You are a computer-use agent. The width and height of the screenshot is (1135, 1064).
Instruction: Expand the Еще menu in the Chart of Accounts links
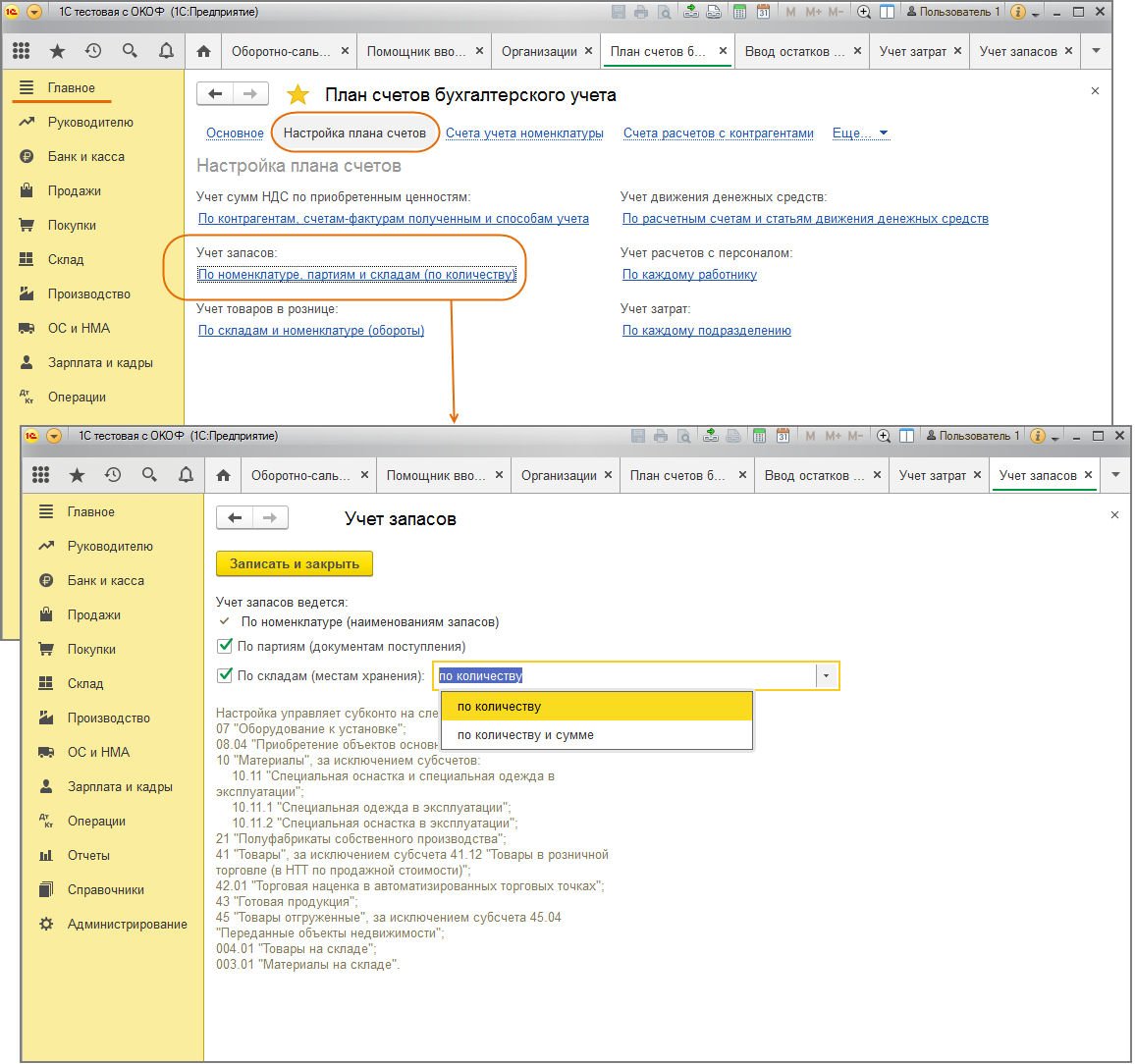tap(860, 133)
